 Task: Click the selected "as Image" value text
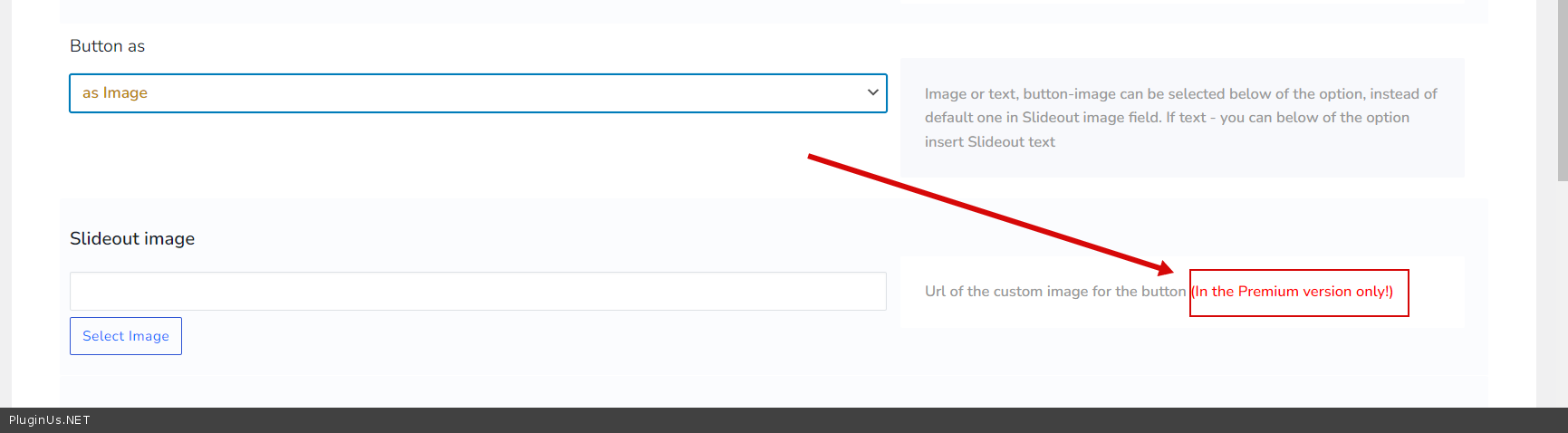point(115,92)
